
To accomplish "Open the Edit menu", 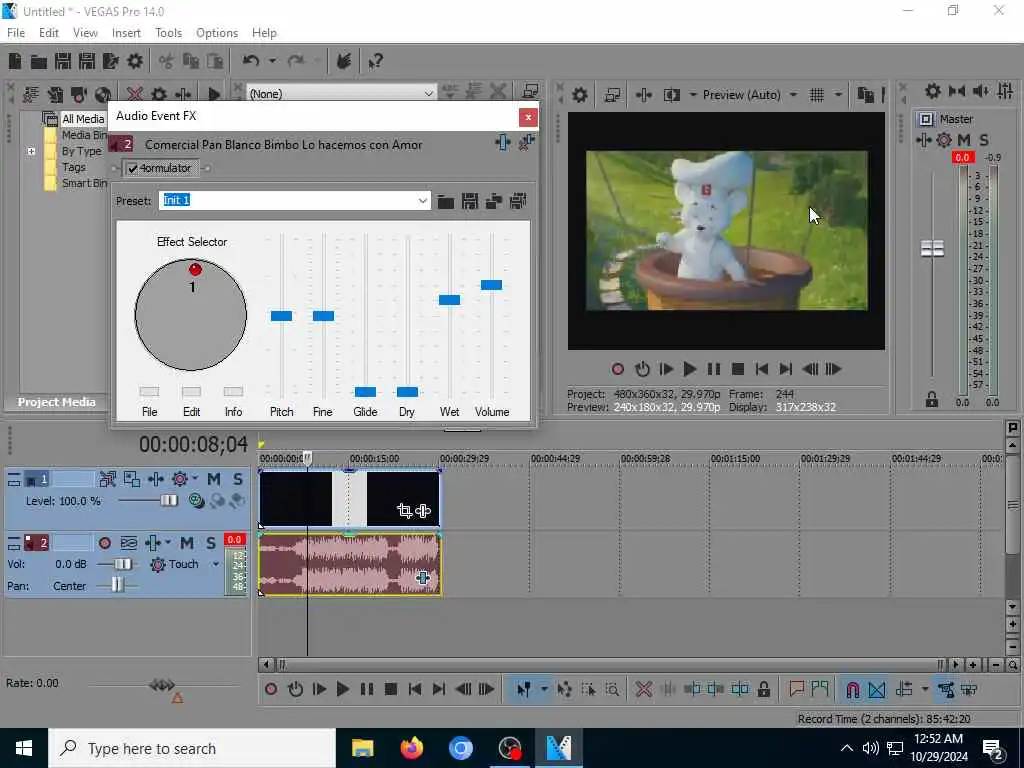I will pyautogui.click(x=48, y=33).
